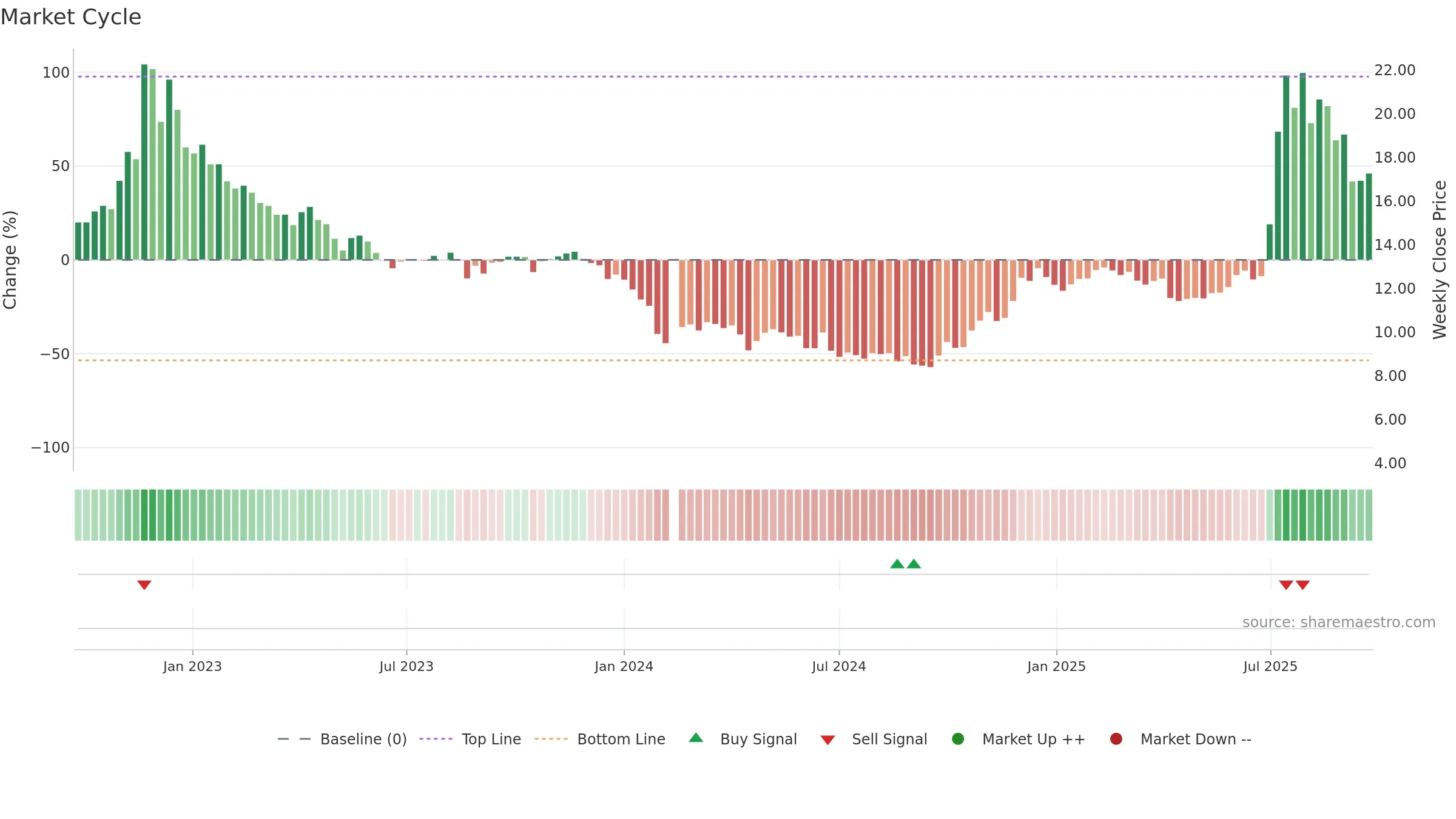Click the Buy Signal legend triangle icon
This screenshot has width=1456, height=819.
tap(696, 738)
